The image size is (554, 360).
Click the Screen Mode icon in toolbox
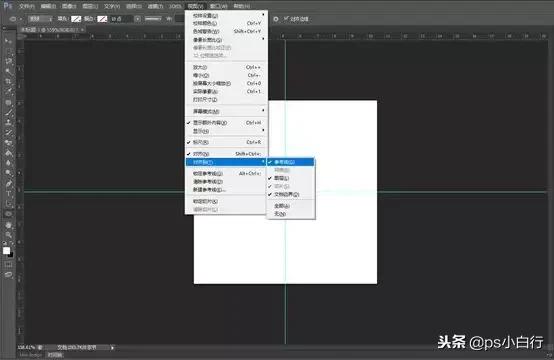coord(8,275)
